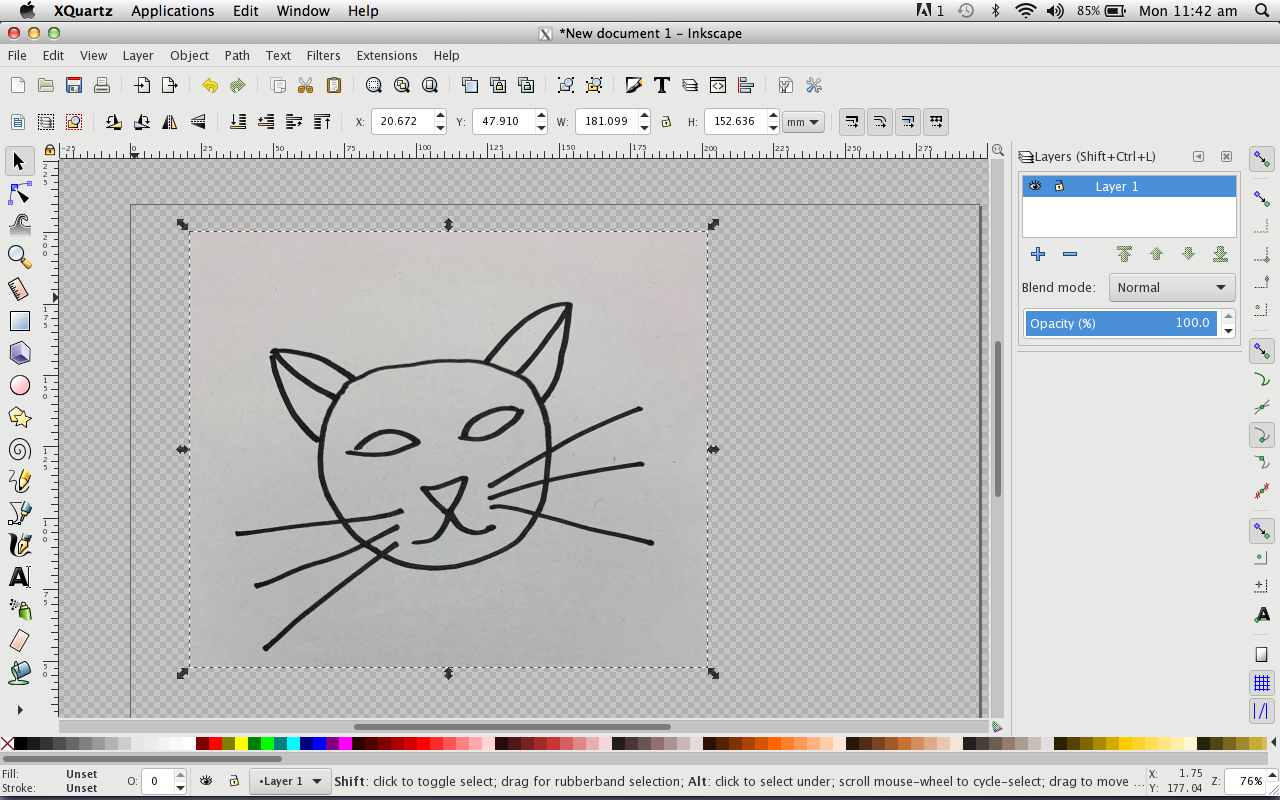The height and width of the screenshot is (800, 1280).
Task: Toggle width and height ratio lock
Action: tap(666, 122)
